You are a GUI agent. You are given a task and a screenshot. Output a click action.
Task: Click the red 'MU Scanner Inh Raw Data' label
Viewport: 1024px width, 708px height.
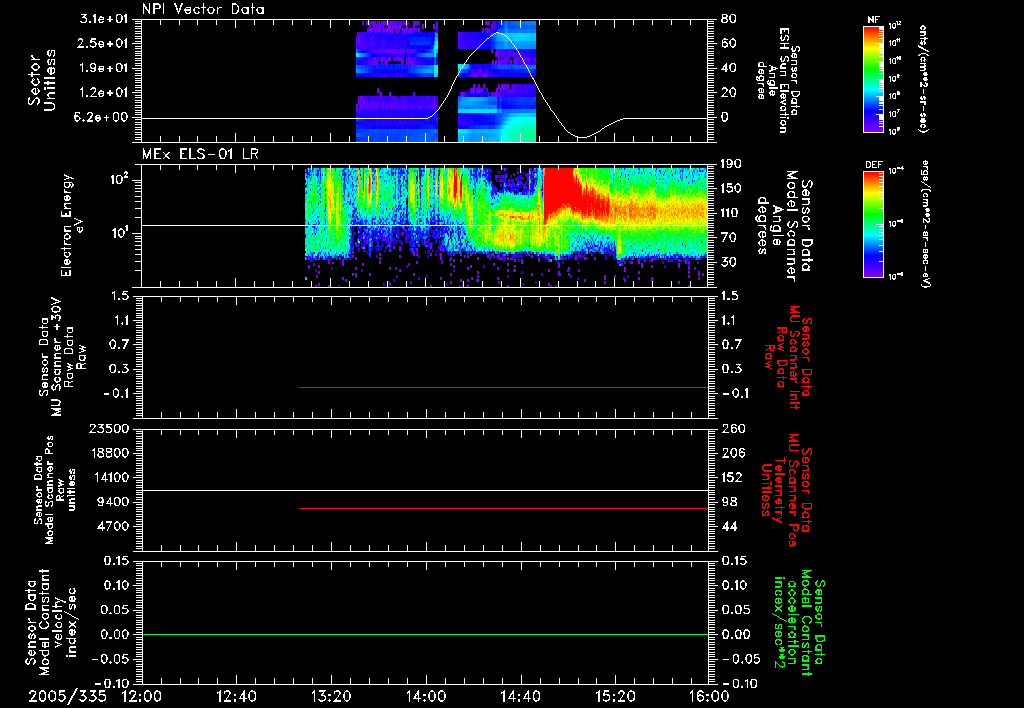[787, 357]
